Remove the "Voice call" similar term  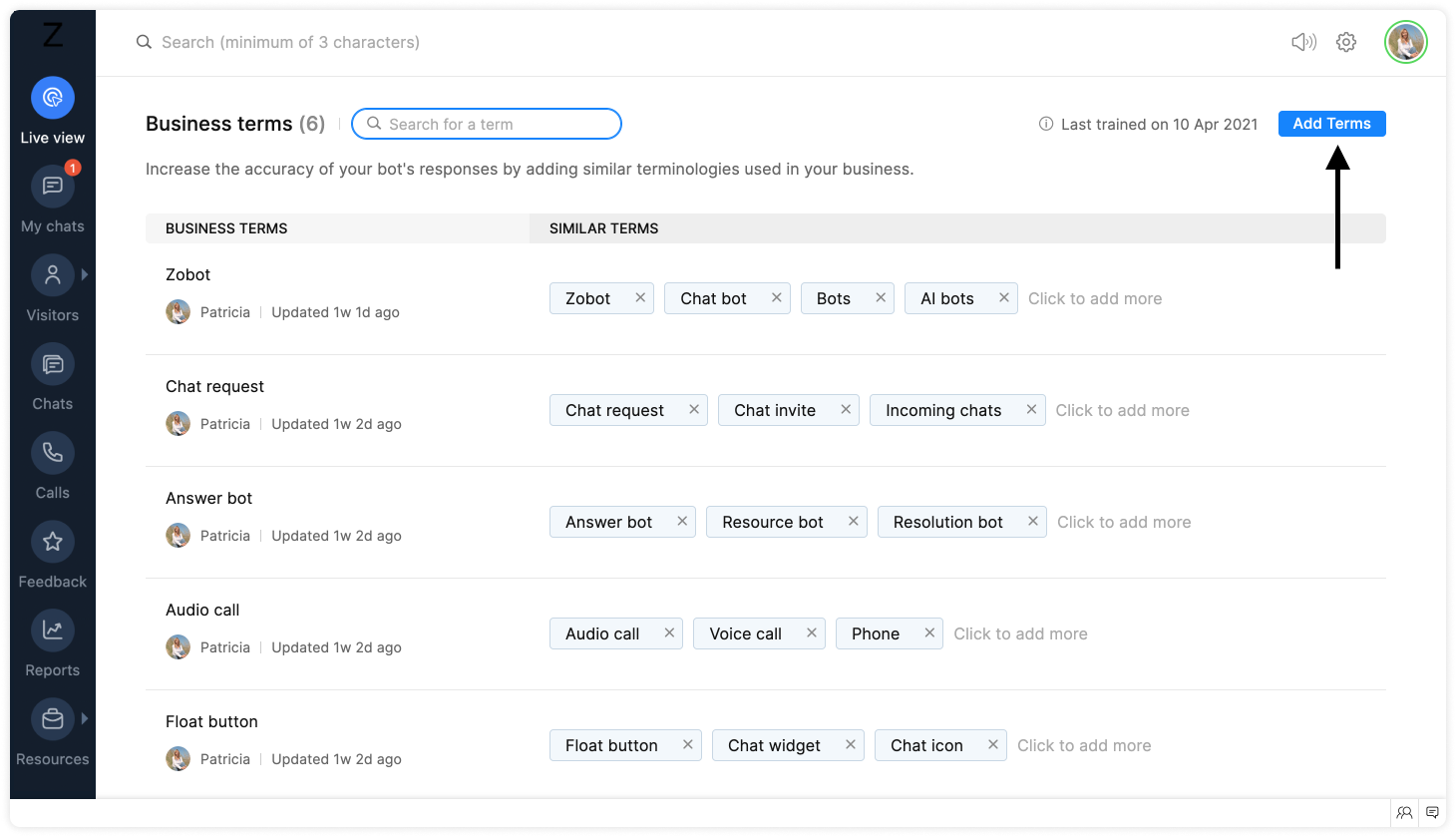pyautogui.click(x=812, y=632)
